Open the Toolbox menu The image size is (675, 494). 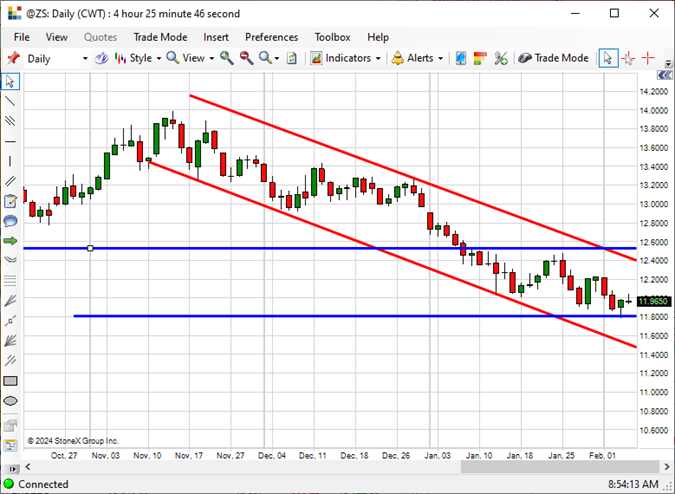332,37
